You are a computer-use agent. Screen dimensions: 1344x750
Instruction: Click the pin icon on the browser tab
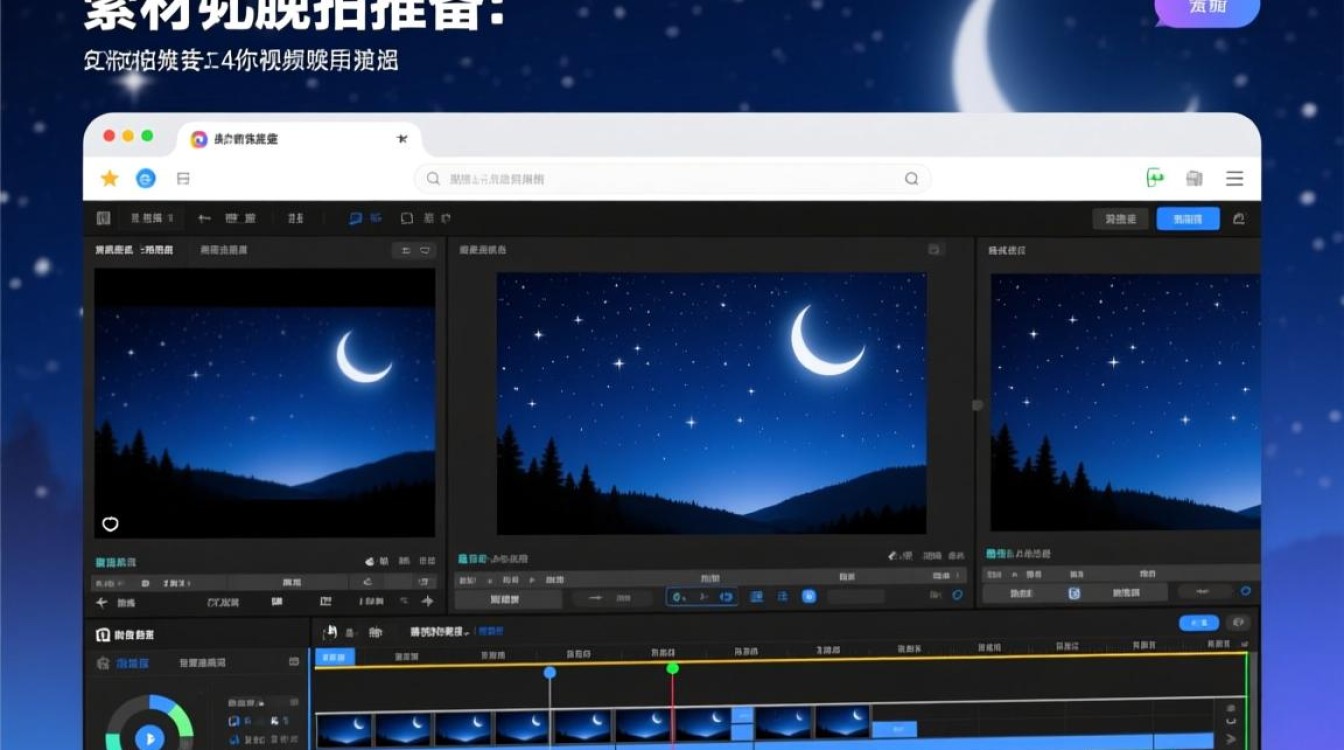(402, 139)
